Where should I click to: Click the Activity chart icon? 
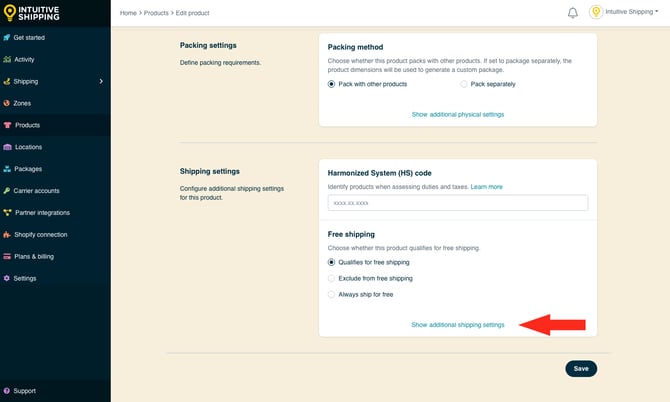[7, 59]
